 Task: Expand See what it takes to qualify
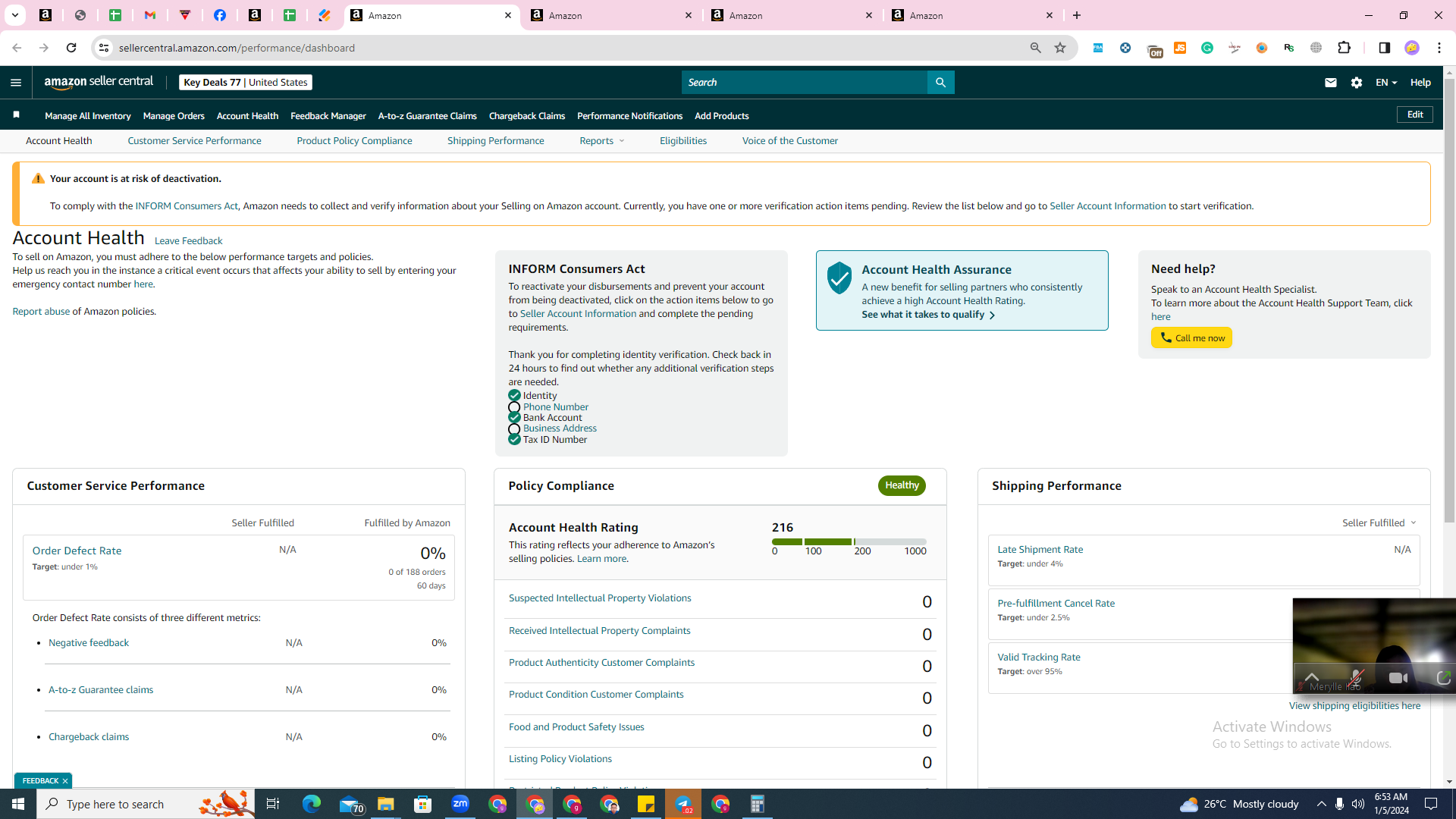928,315
